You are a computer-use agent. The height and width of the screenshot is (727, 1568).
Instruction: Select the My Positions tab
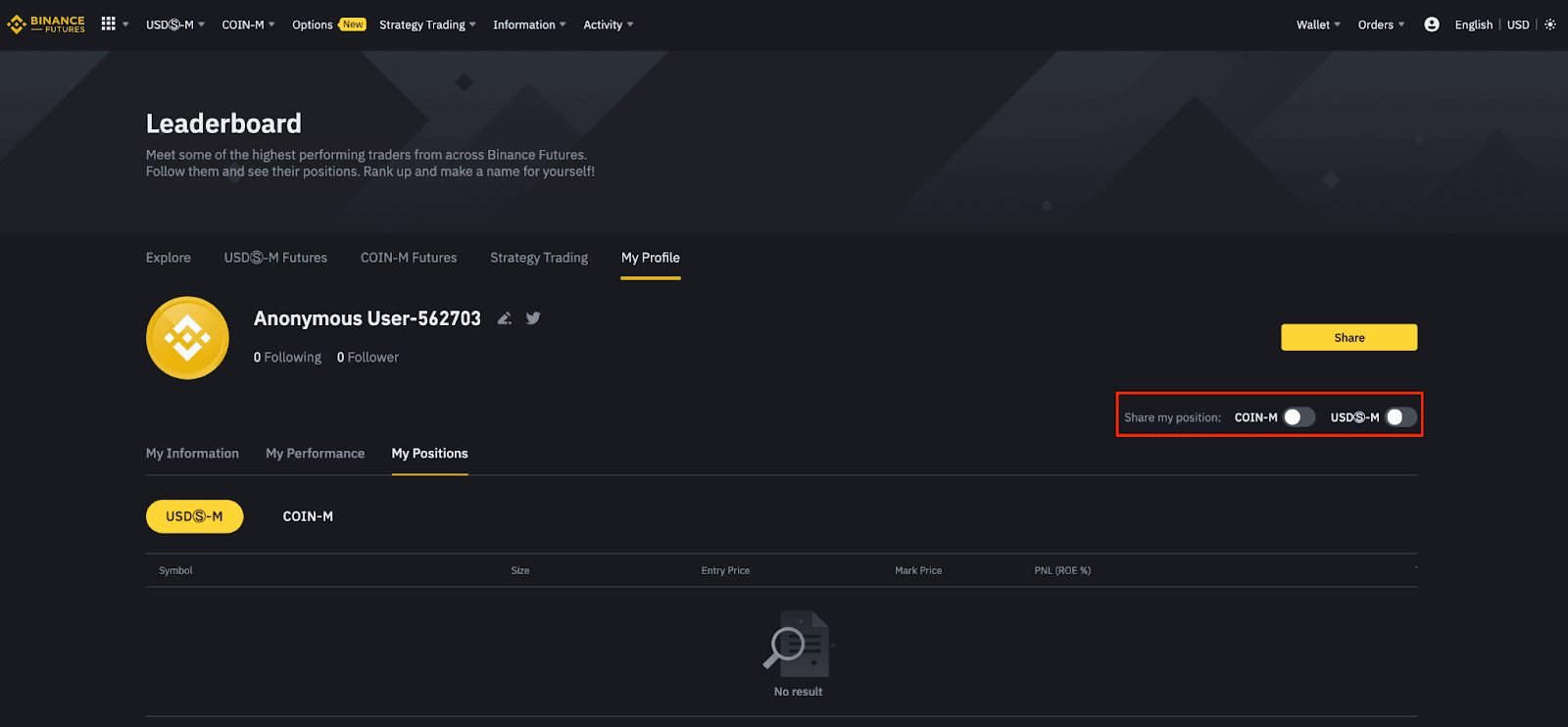click(429, 454)
